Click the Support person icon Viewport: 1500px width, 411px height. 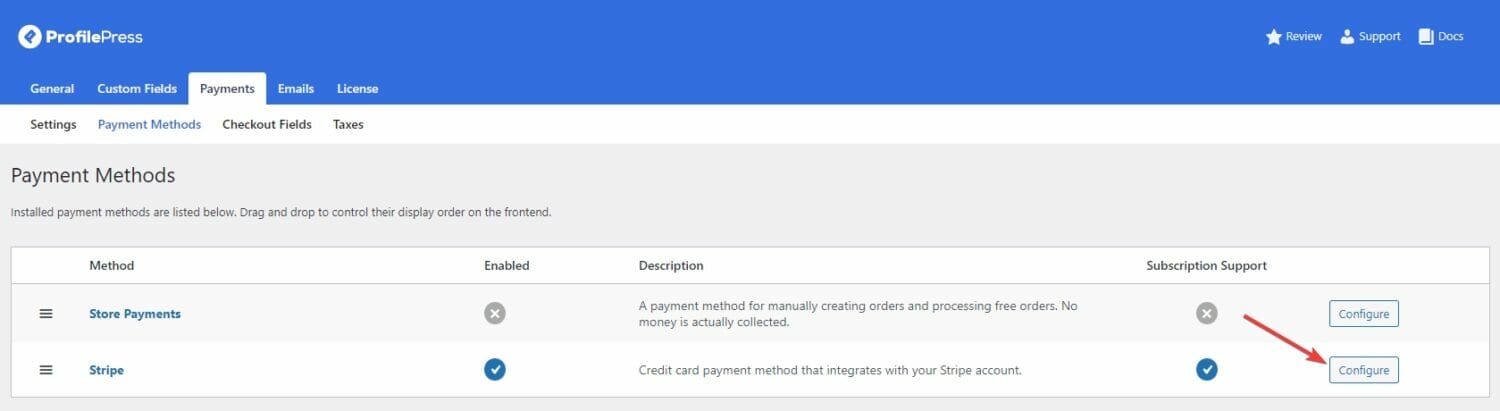(1347, 37)
